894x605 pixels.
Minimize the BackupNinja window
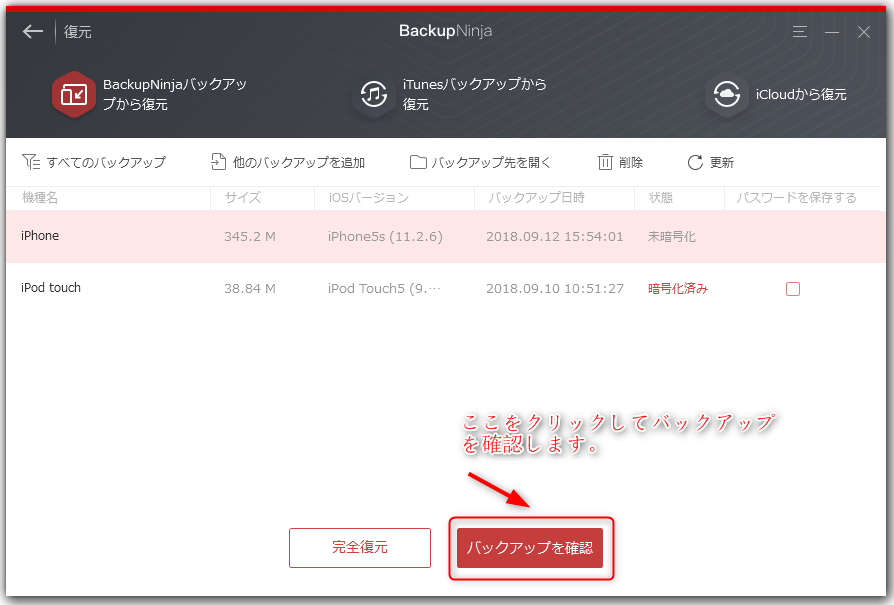832,32
